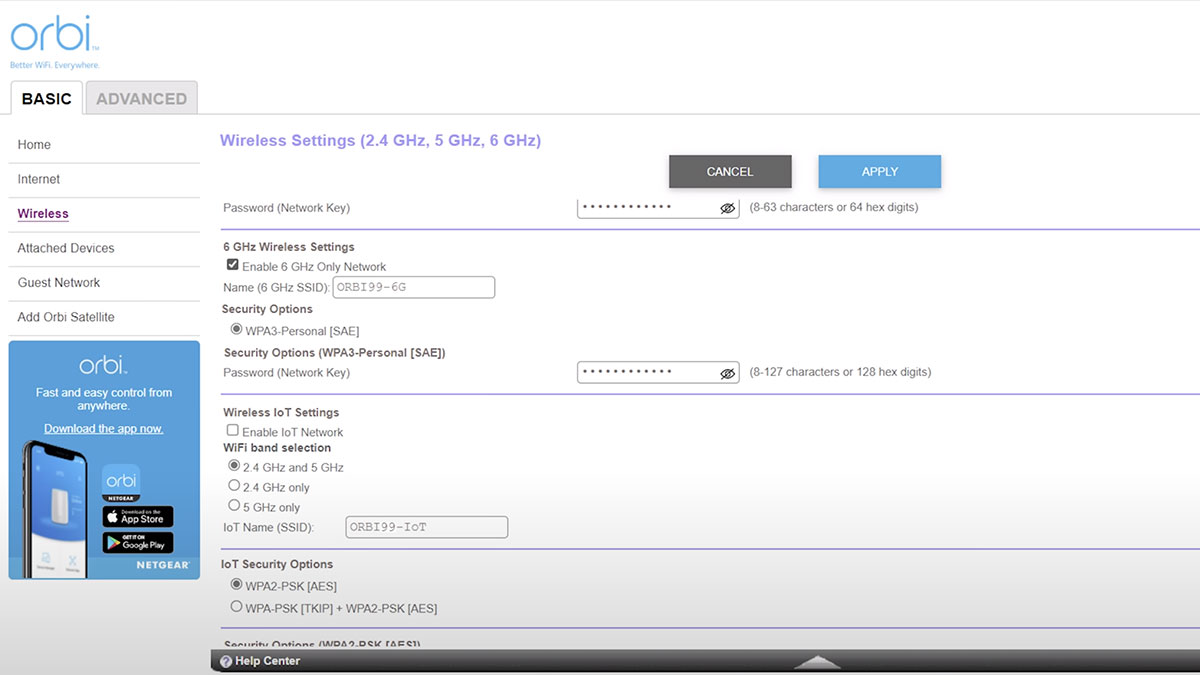Click the 6 GHz Wireless Settings heading
The width and height of the screenshot is (1200, 675).
pyautogui.click(x=289, y=247)
